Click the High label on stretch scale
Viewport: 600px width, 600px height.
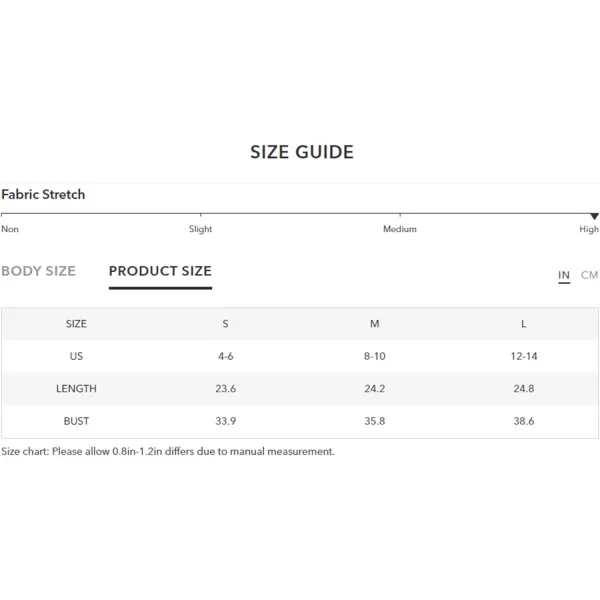589,229
